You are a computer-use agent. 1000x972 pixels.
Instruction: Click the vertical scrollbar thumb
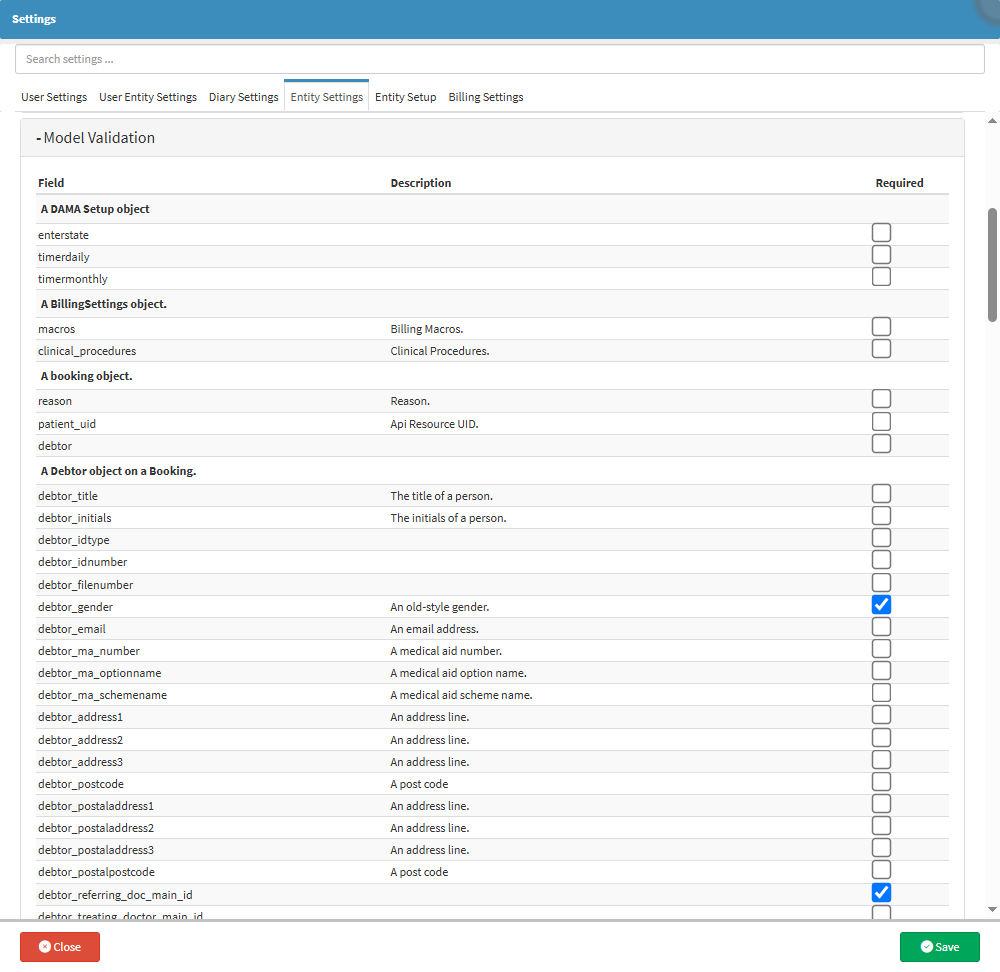click(x=992, y=265)
